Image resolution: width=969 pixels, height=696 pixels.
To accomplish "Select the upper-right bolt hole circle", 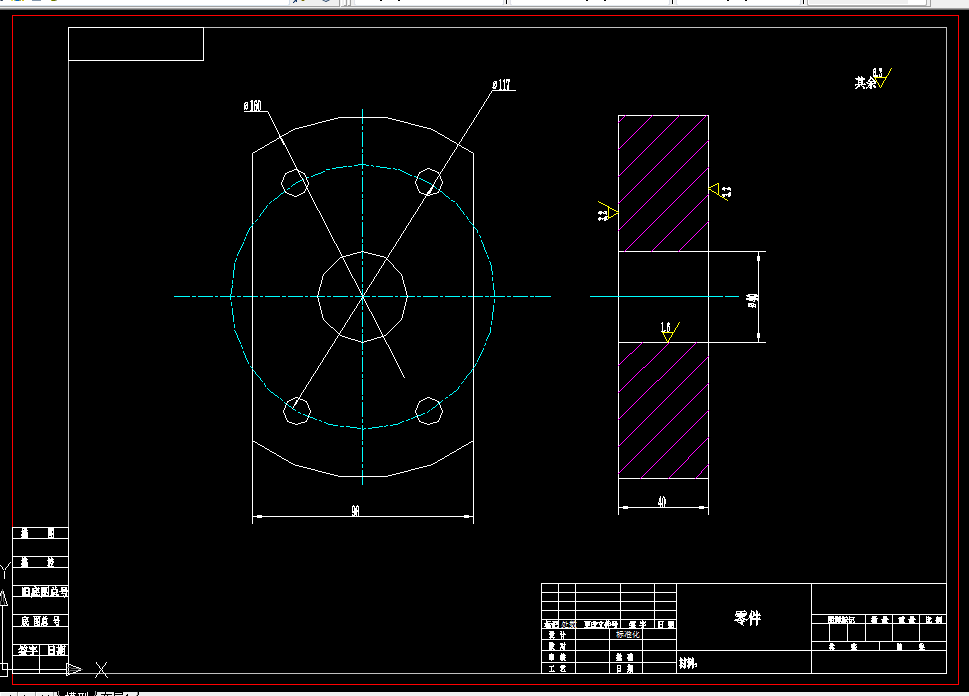I will (x=429, y=182).
